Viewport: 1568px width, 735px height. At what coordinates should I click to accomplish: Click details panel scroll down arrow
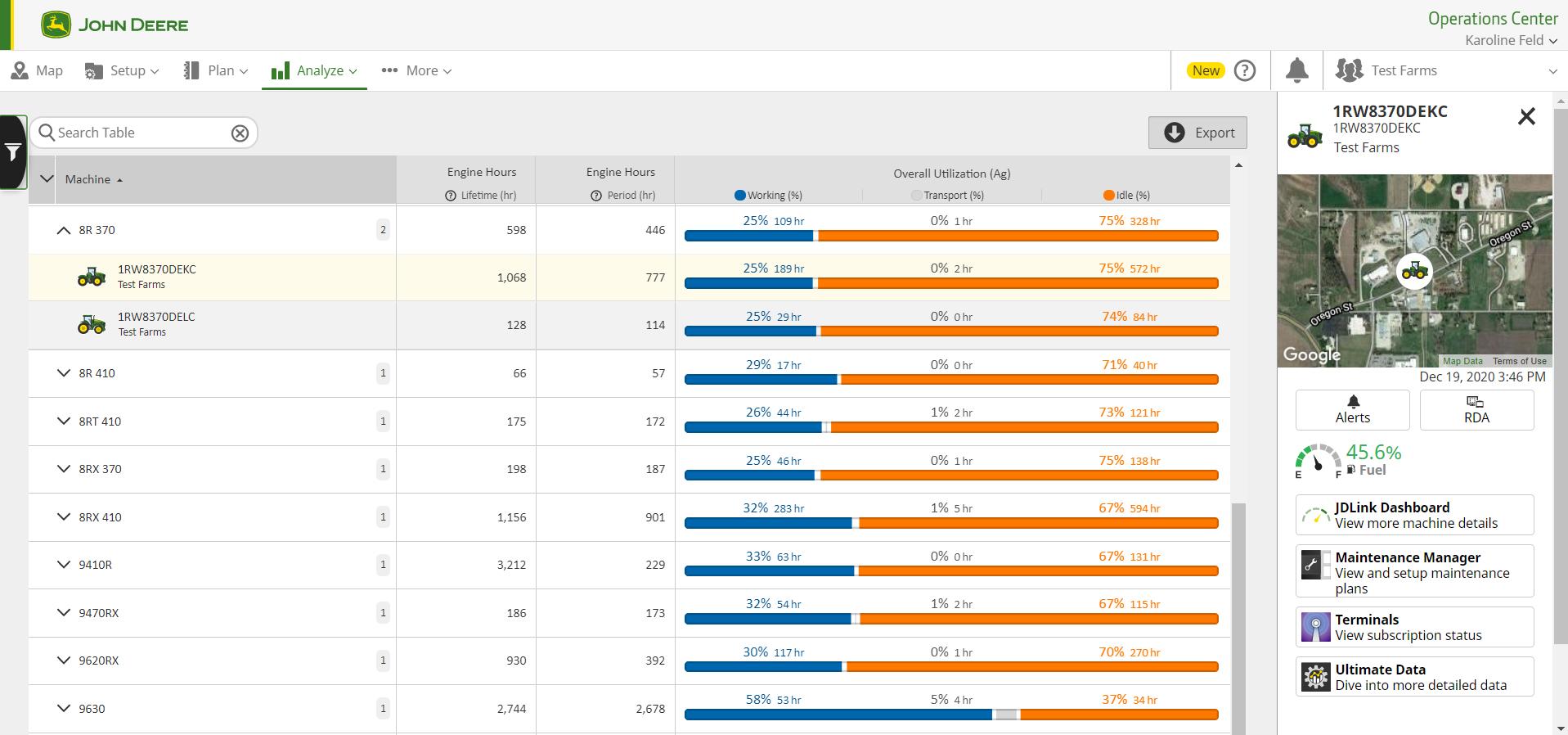(1560, 727)
